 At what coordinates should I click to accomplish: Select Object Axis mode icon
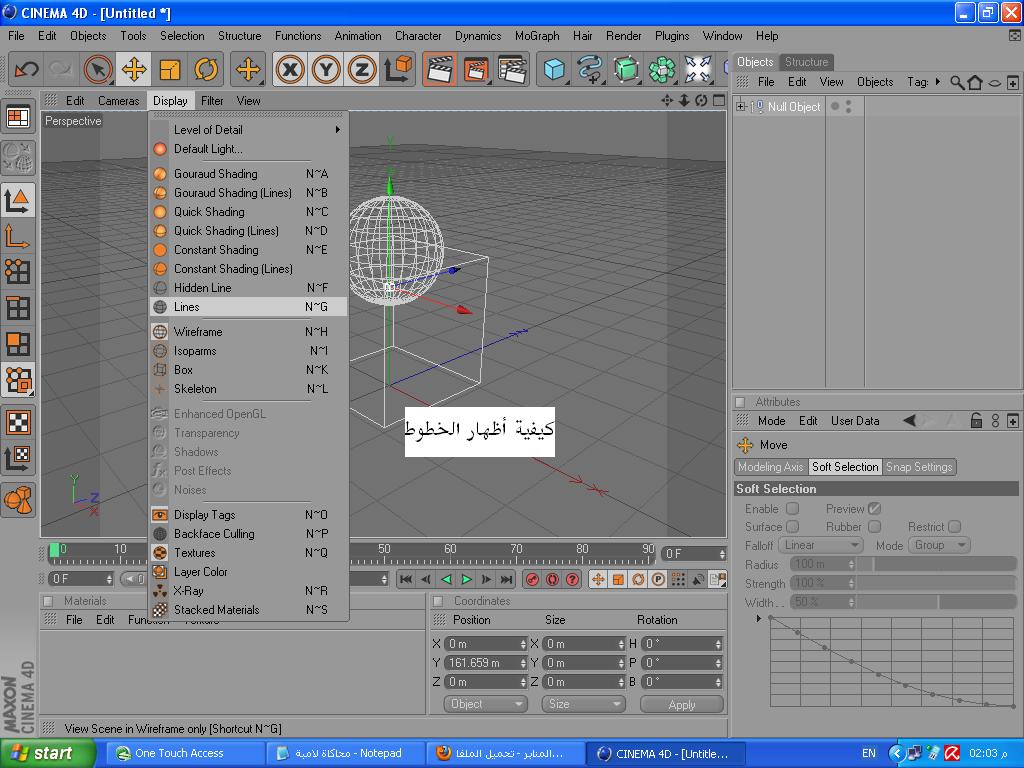coord(18,236)
